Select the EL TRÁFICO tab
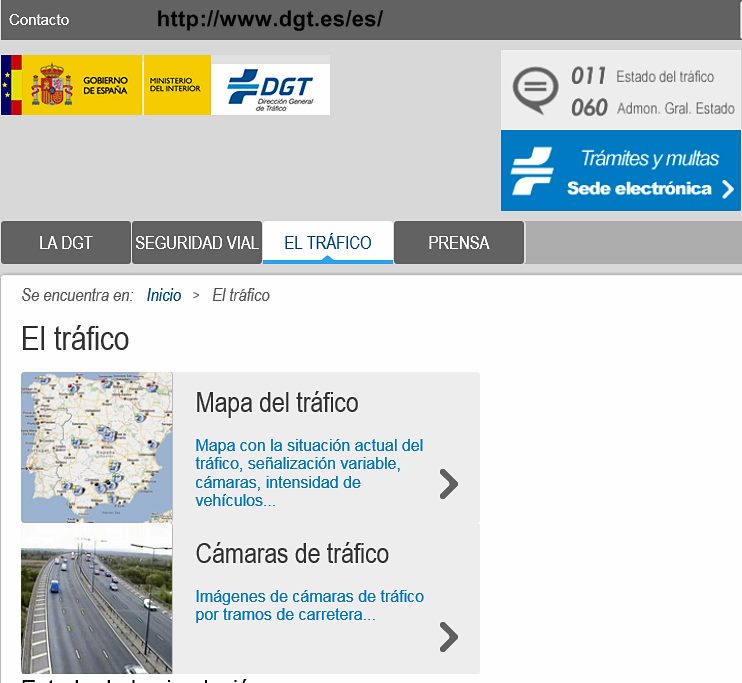This screenshot has width=742, height=683. tap(327, 243)
